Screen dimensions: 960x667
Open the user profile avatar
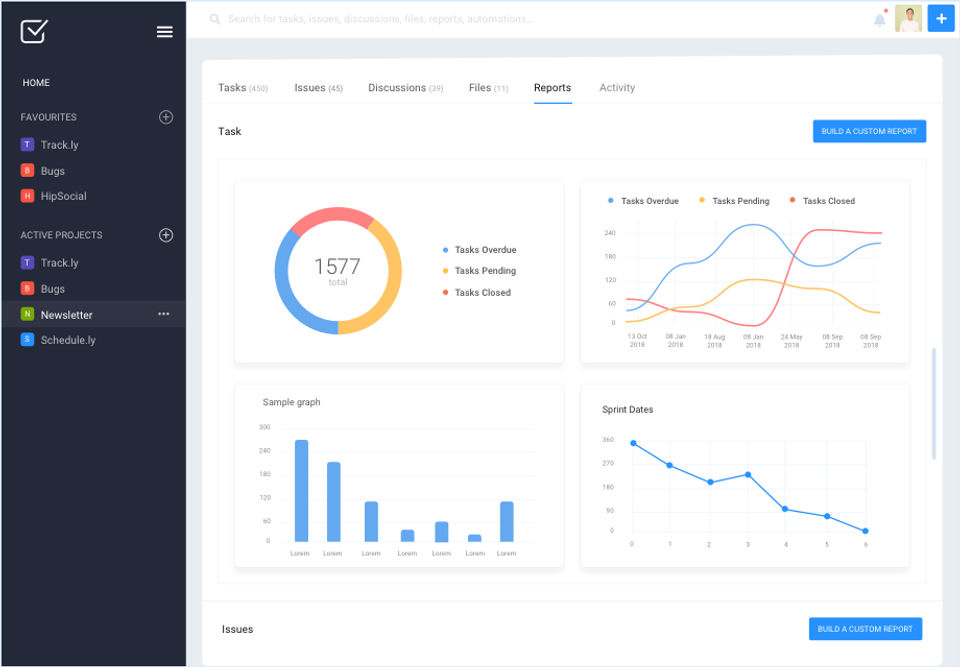(908, 18)
